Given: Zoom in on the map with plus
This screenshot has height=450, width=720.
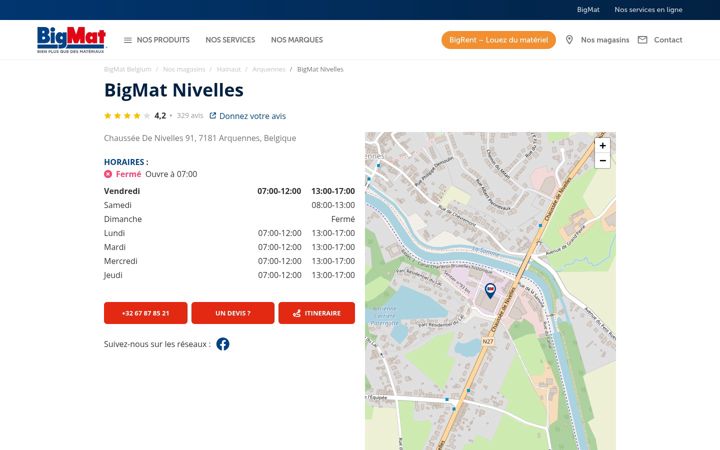Looking at the screenshot, I should click(x=602, y=146).
